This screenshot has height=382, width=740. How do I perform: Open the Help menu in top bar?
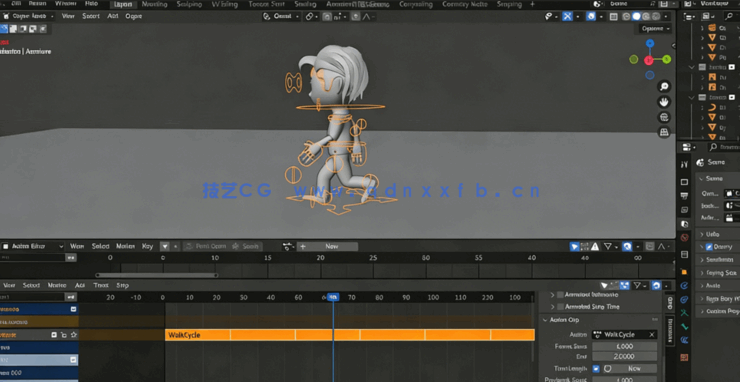coord(92,4)
